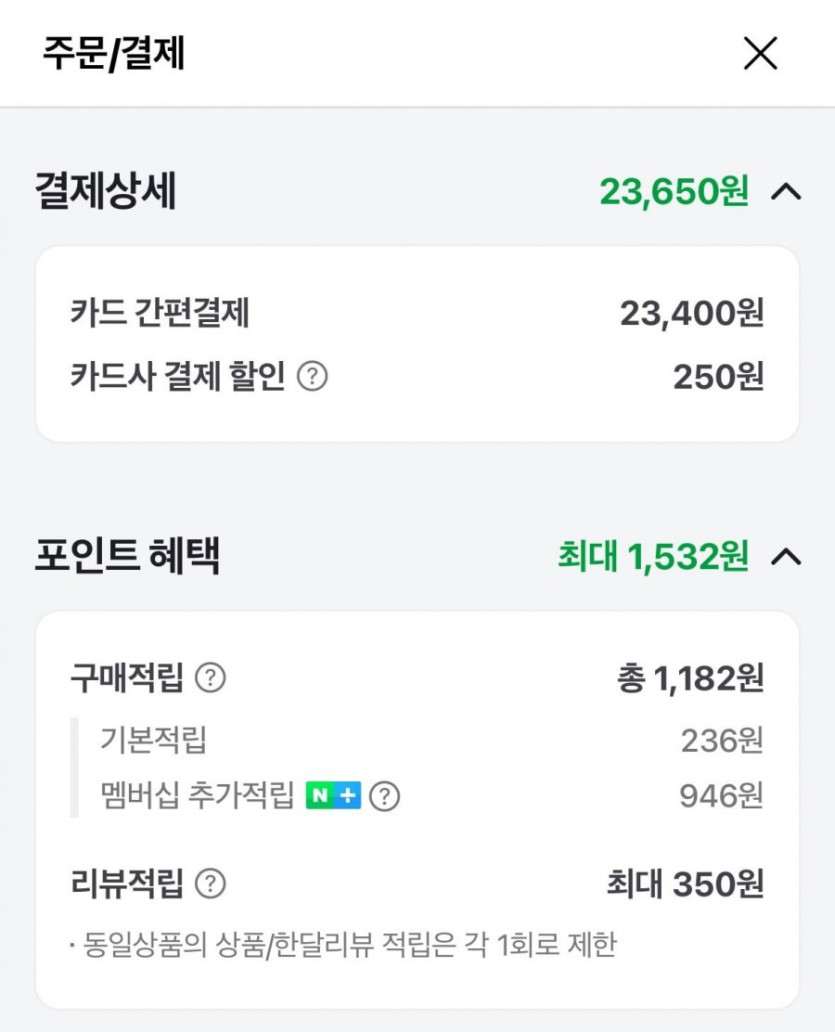
Task: Tap the 최대 1,532원 points summary
Action: [652, 557]
